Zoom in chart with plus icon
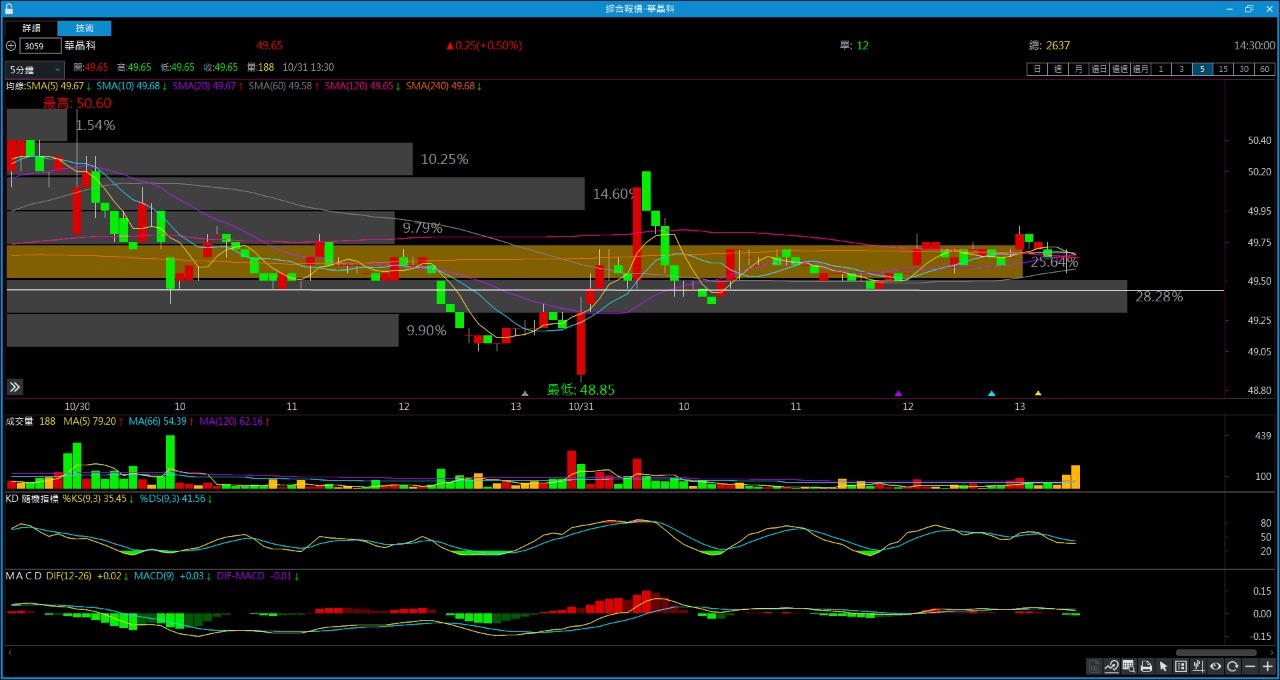Viewport: 1280px width, 680px height. [x=1267, y=667]
